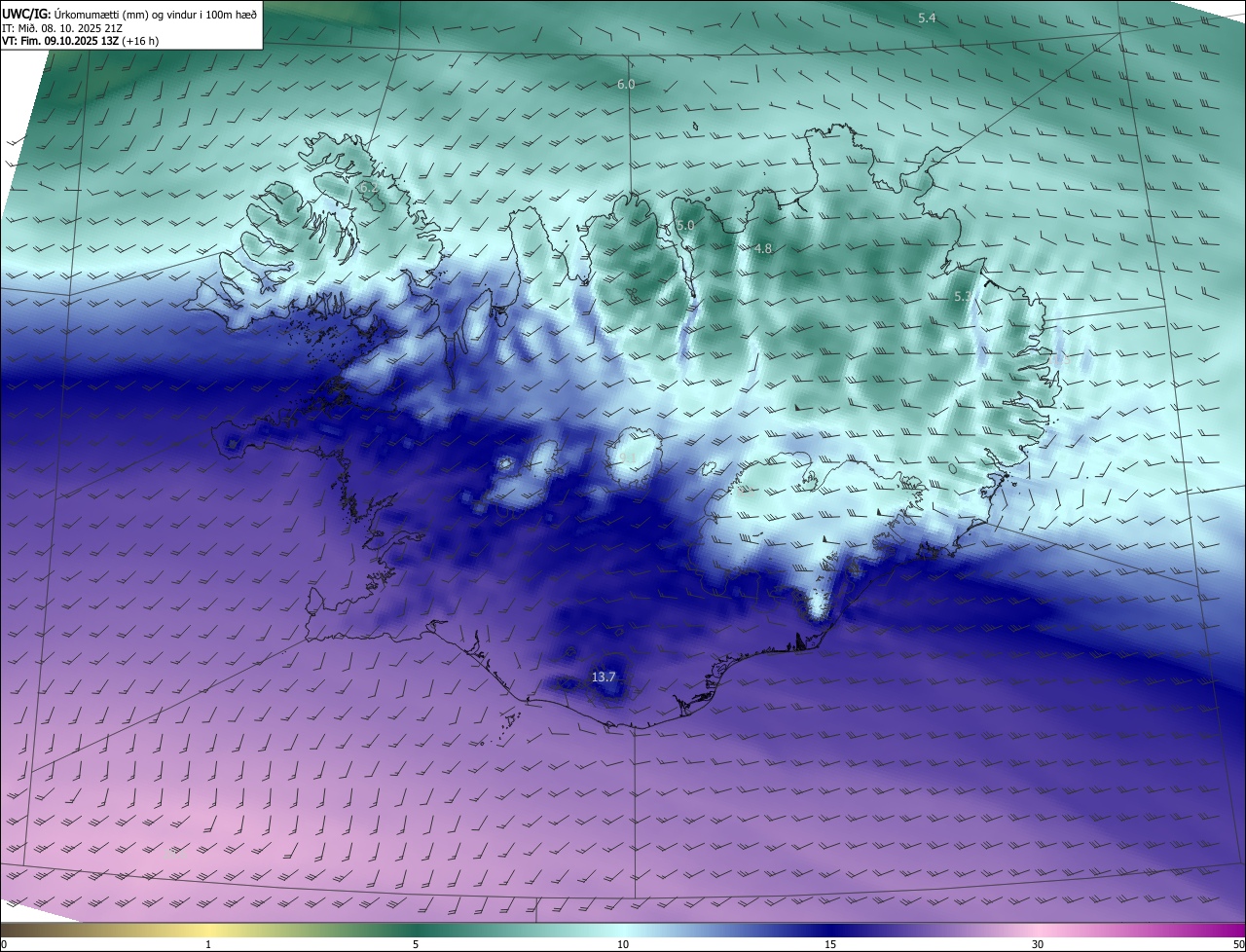Click the valid time line 'VT: Fim. 09.10.2025 13Z'
The height and width of the screenshot is (952, 1246).
(80, 41)
